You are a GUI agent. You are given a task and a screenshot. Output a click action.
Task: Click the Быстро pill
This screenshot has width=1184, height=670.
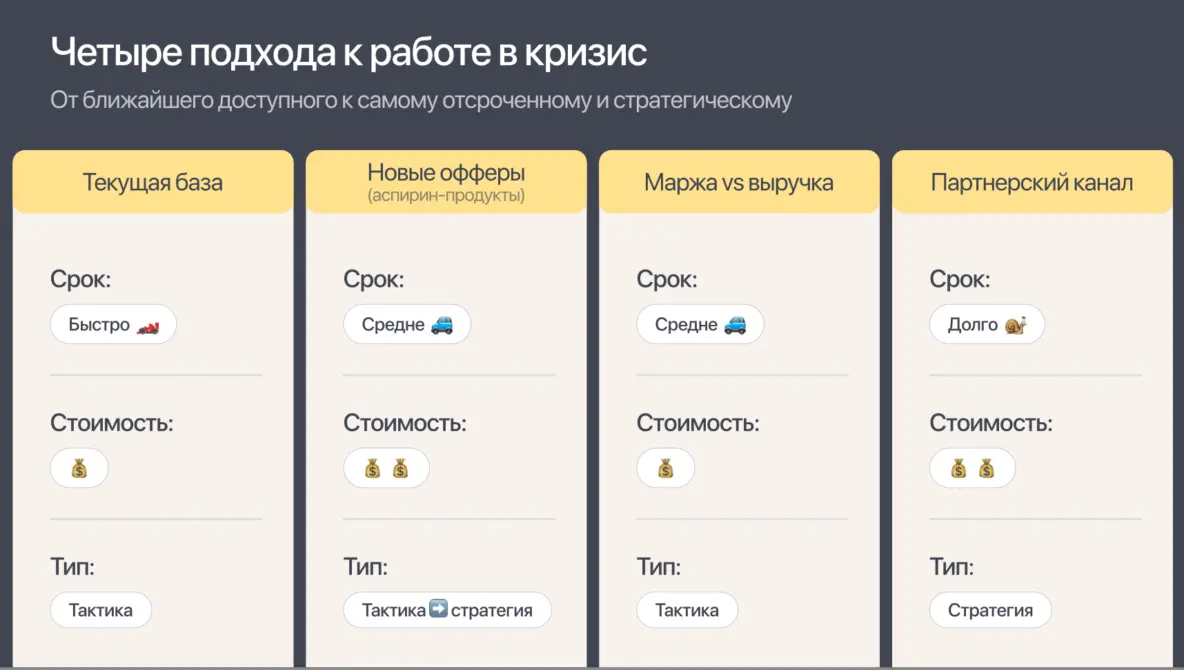[x=113, y=324]
